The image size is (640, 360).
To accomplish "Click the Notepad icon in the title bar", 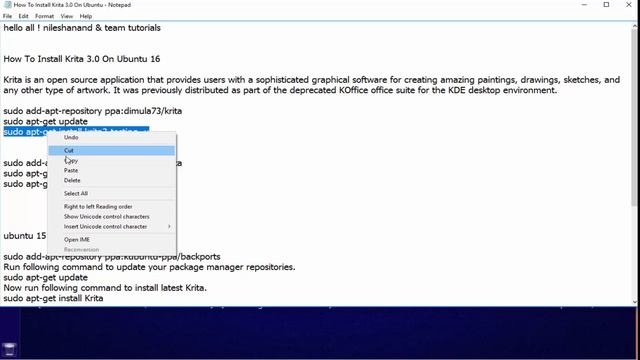I will [7, 5].
